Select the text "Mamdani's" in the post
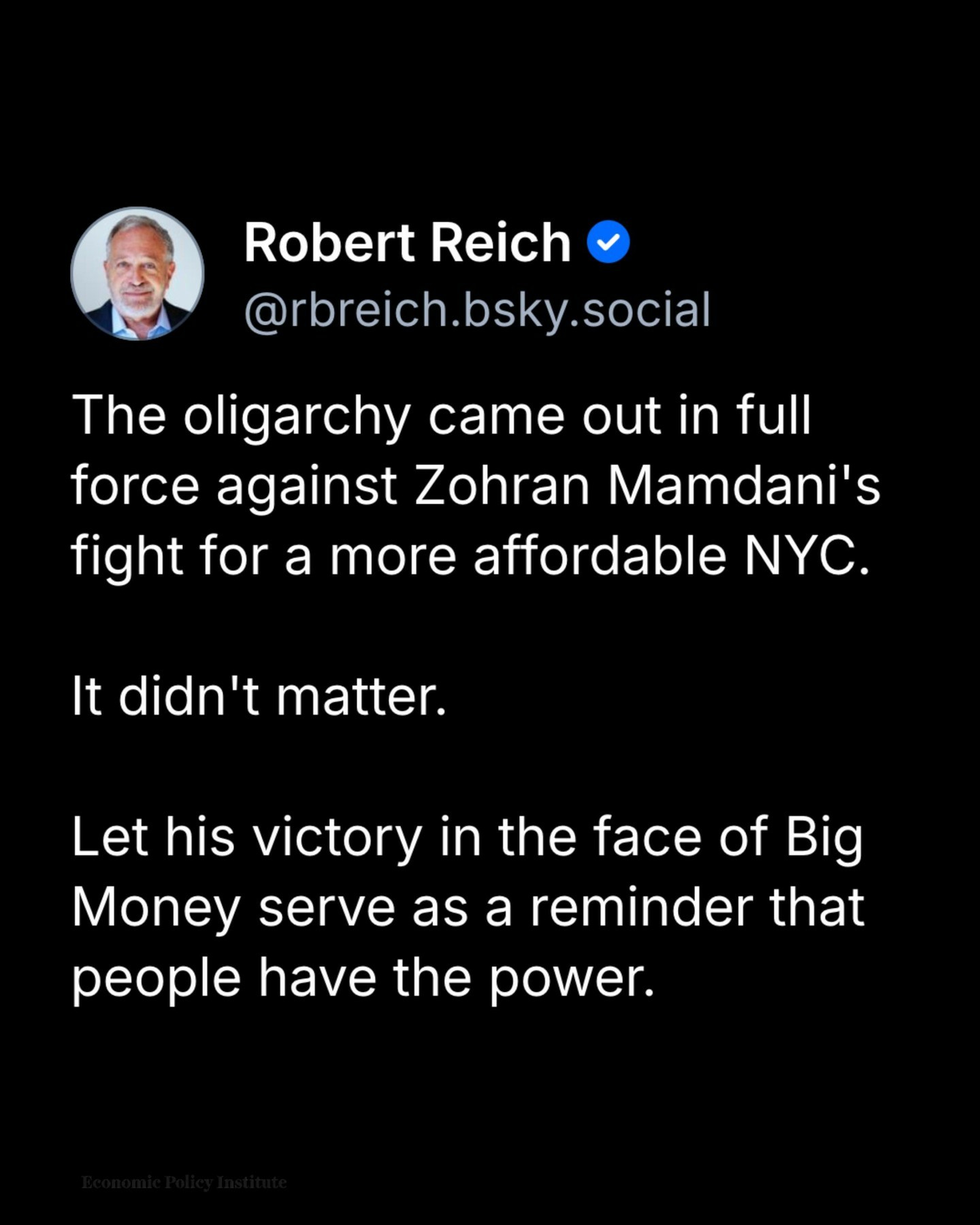The height and width of the screenshot is (1225, 980). click(743, 486)
